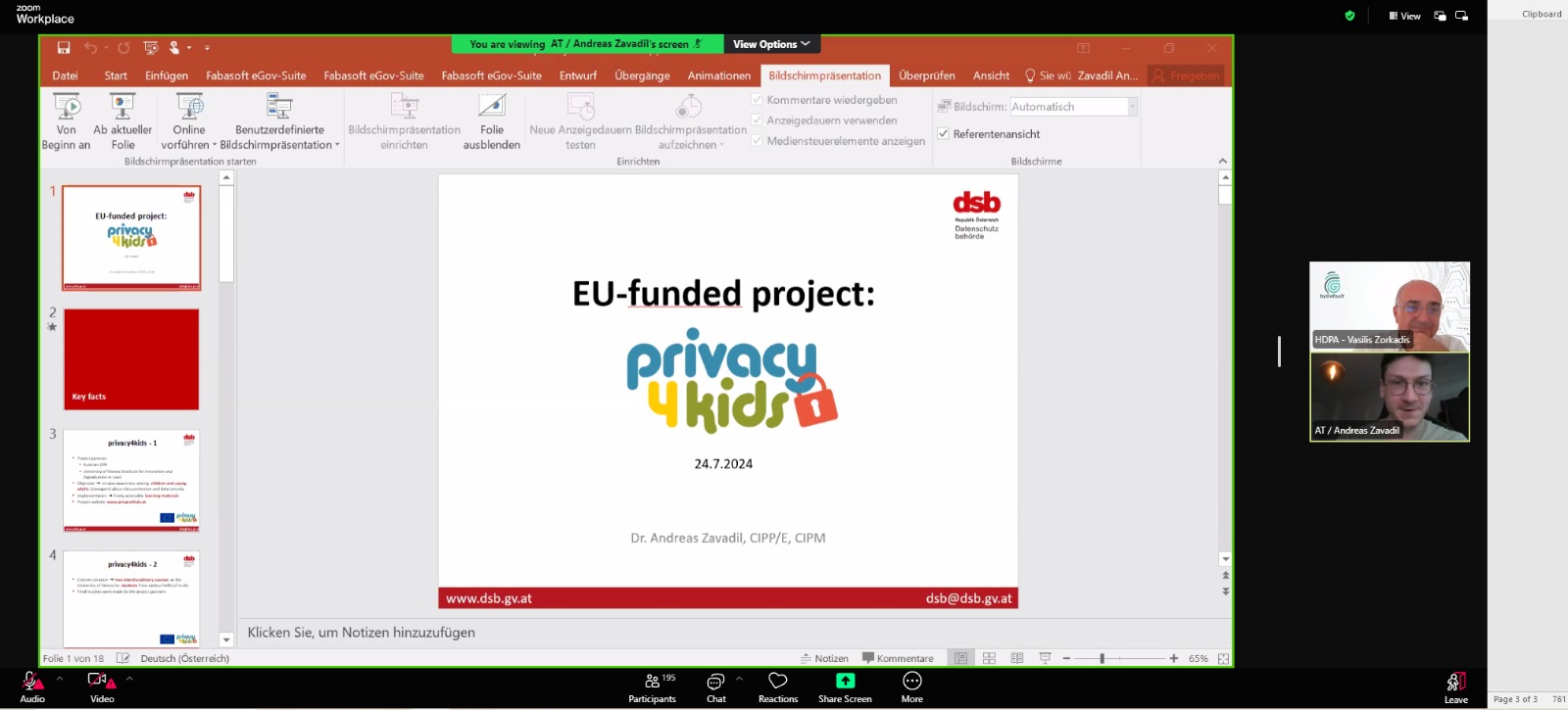Start slideshow with Von Beginn an
This screenshot has height=710, width=1568.
click(67, 122)
